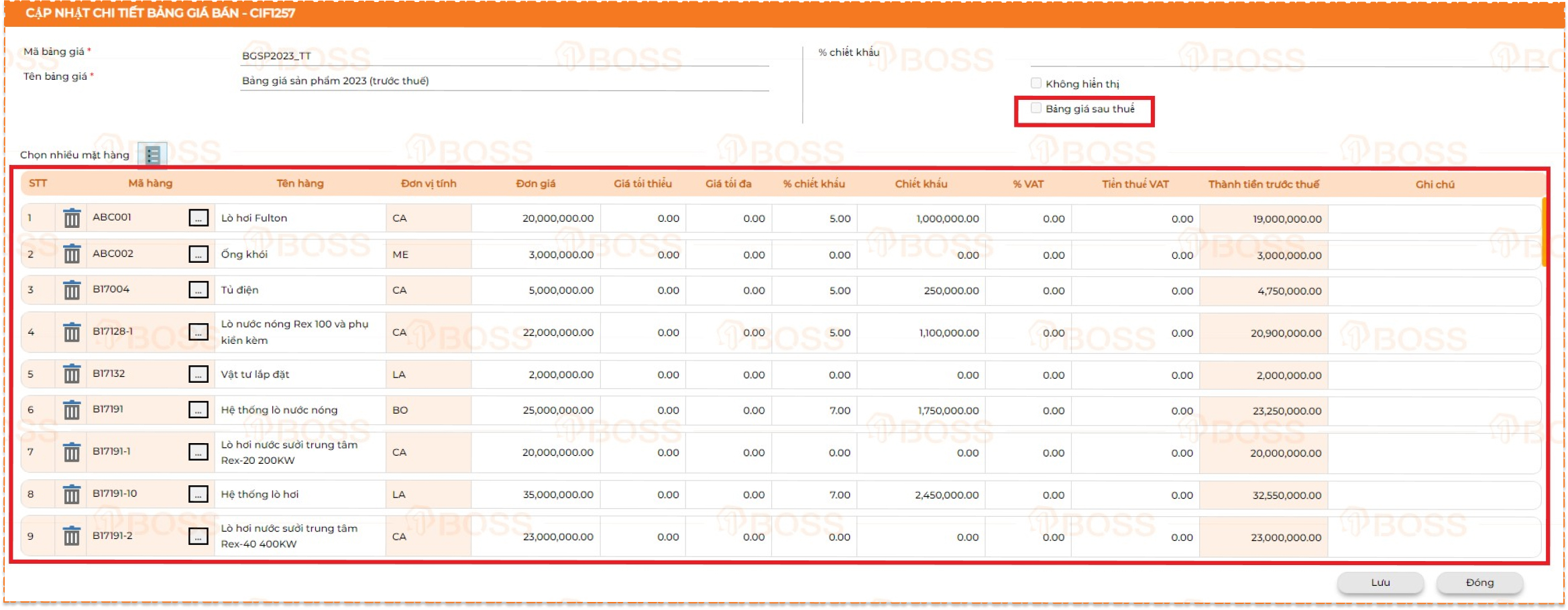Remove item B17191 via trash icon

(x=72, y=410)
